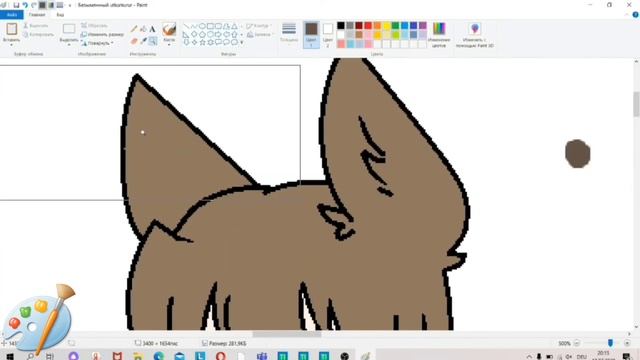Choose the Diamond shape

click(x=194, y=34)
